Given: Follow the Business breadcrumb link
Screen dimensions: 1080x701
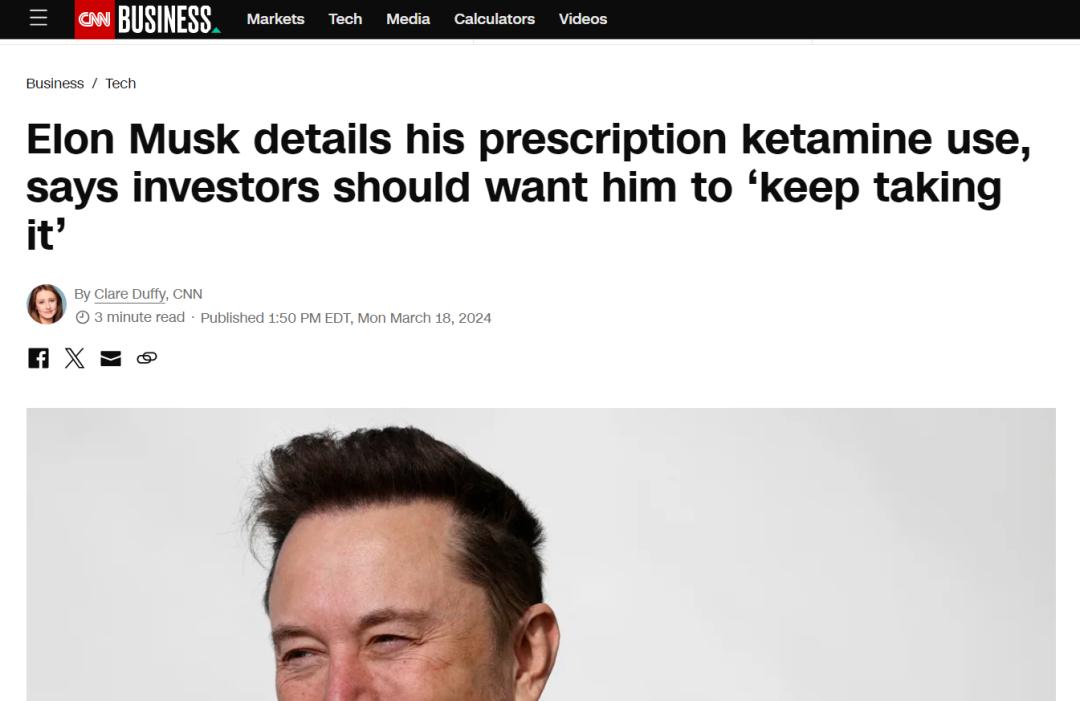Looking at the screenshot, I should [x=55, y=83].
